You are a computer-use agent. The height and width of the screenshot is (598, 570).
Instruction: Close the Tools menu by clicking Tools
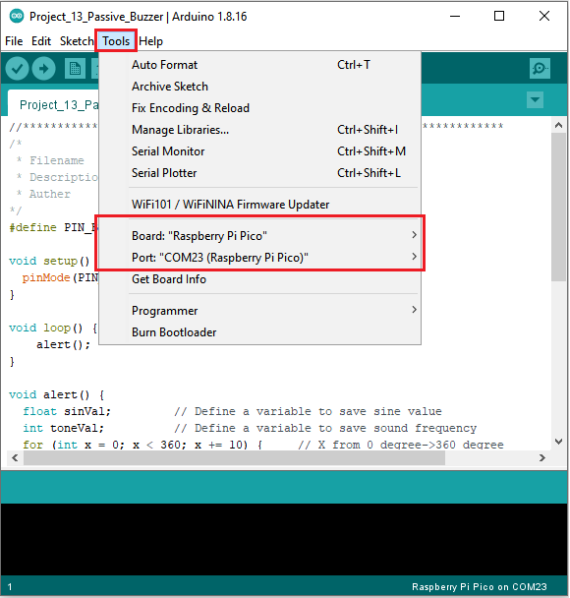pos(116,41)
